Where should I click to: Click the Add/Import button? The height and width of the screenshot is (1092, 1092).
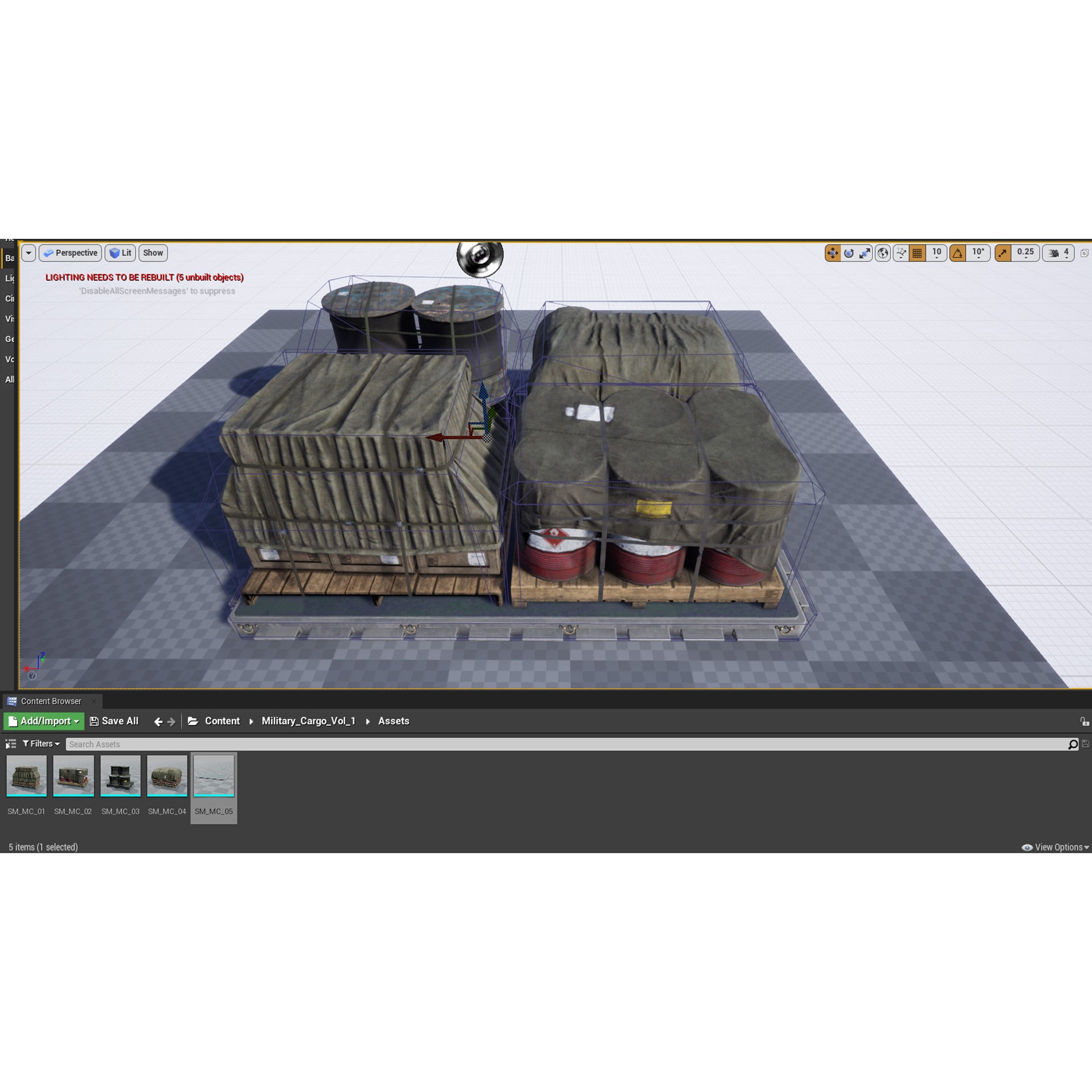(x=43, y=721)
